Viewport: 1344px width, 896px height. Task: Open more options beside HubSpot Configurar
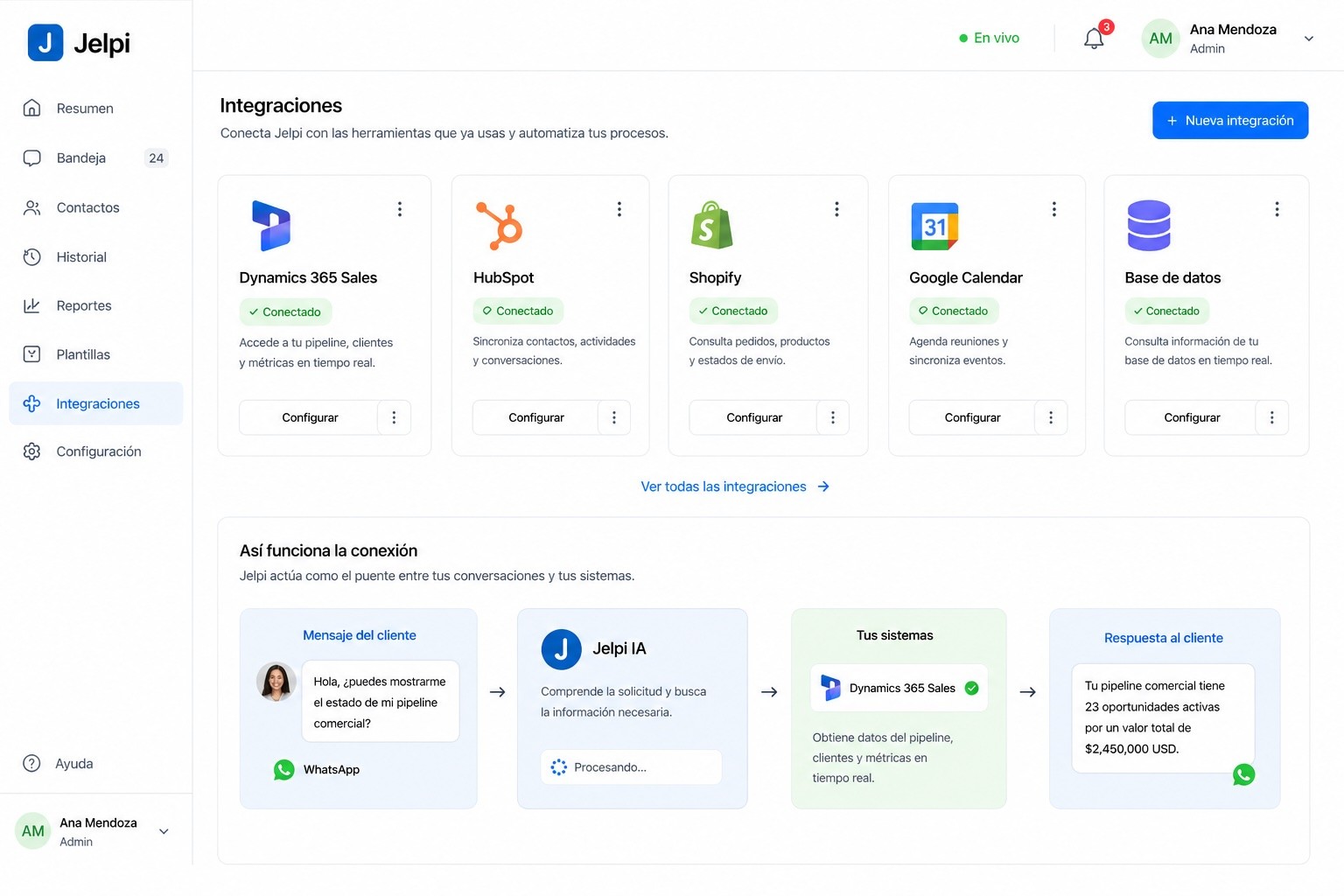[614, 417]
